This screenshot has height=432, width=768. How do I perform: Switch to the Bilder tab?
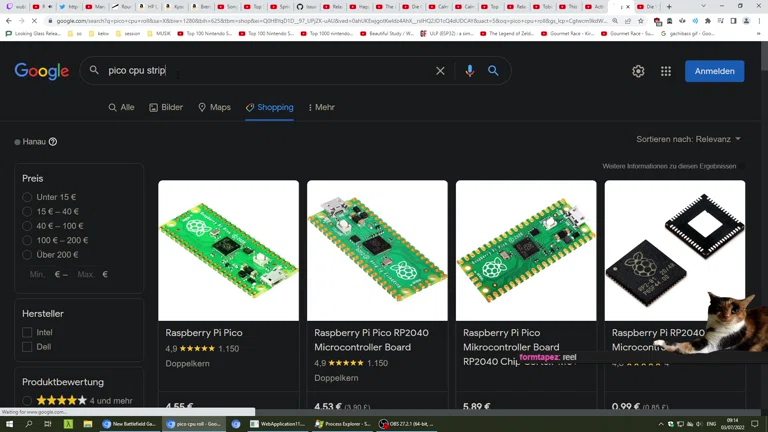tap(166, 107)
